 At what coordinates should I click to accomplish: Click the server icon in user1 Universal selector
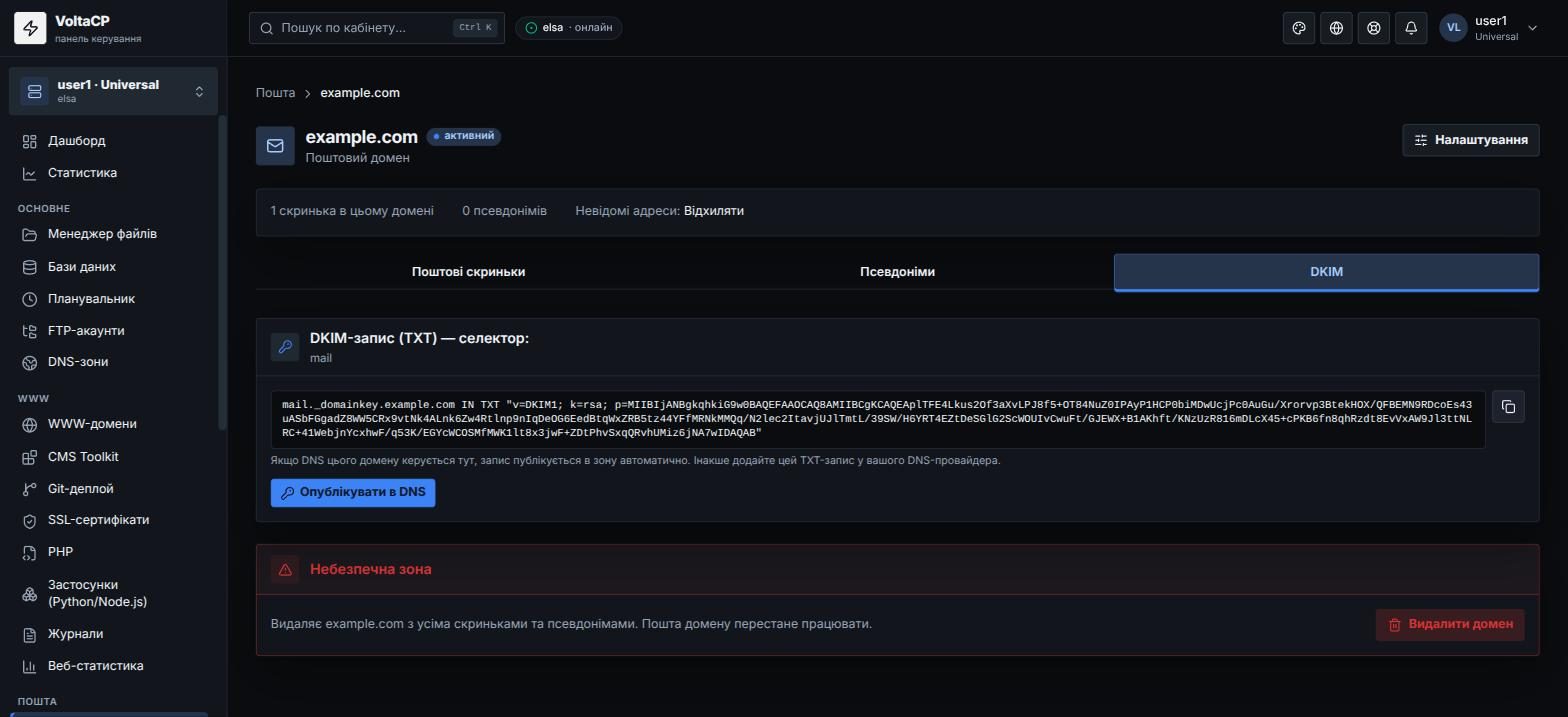point(34,91)
